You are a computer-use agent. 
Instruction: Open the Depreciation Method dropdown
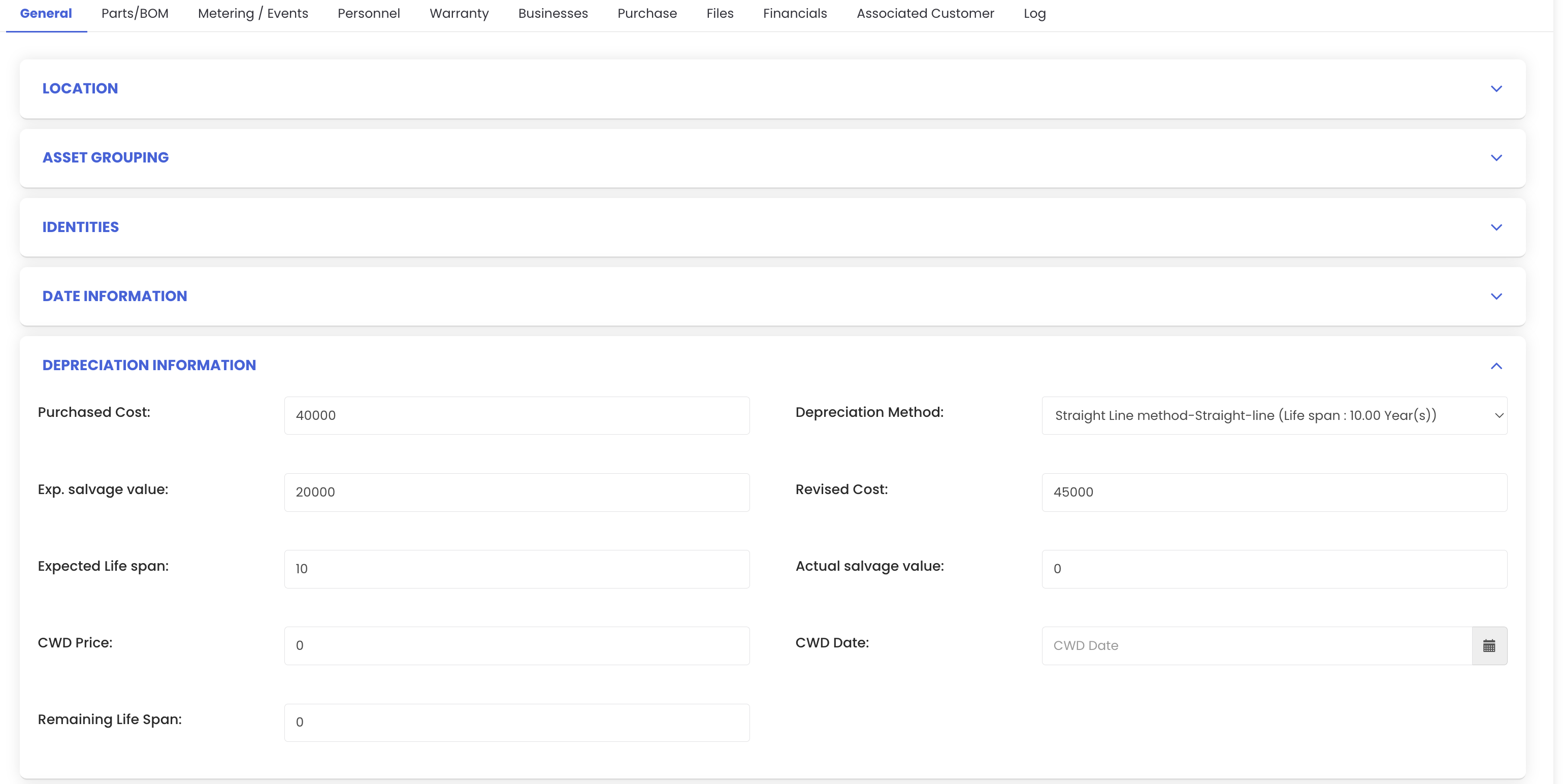pyautogui.click(x=1274, y=415)
